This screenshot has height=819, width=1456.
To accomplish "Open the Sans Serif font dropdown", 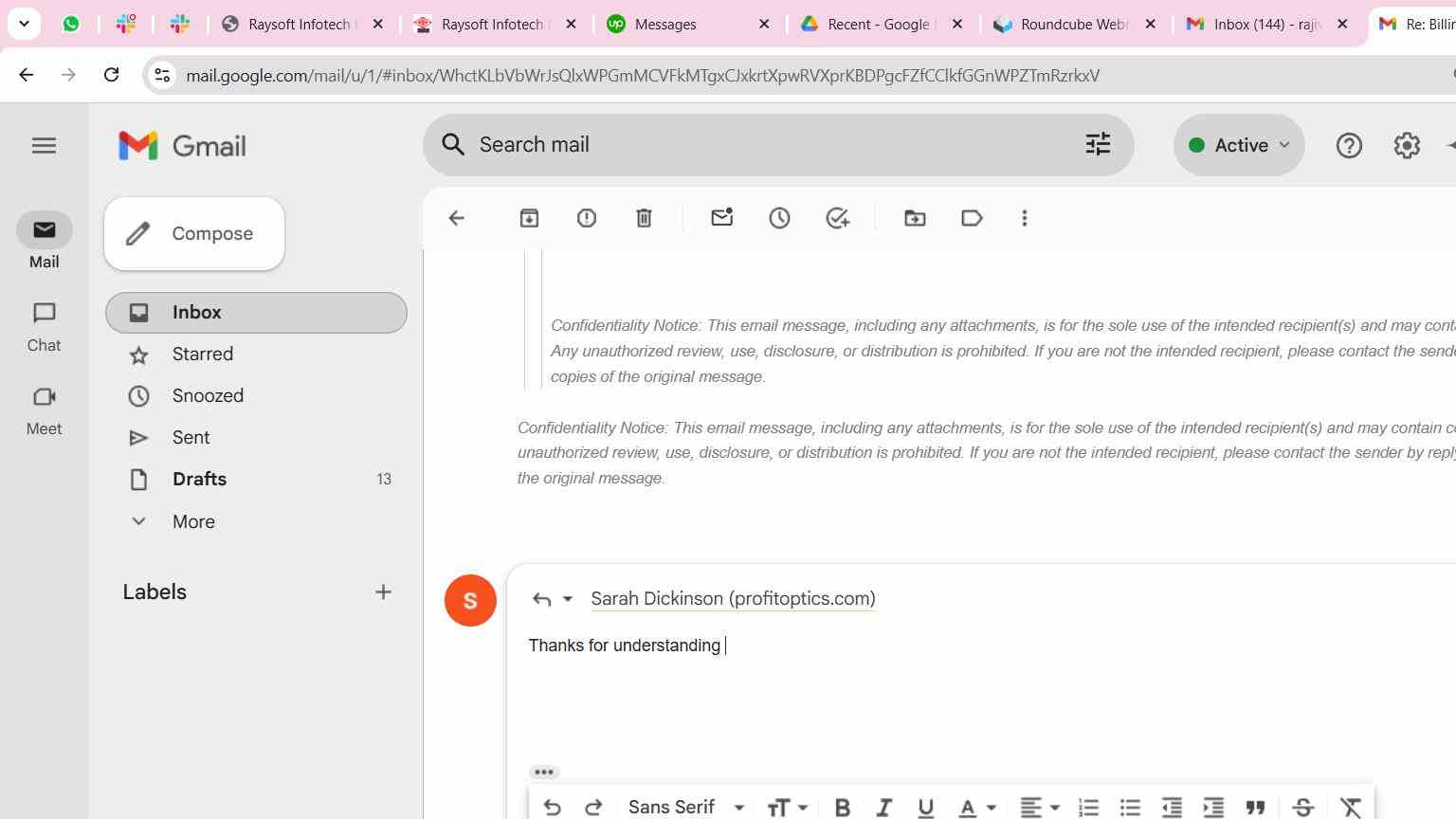I will tap(686, 807).
